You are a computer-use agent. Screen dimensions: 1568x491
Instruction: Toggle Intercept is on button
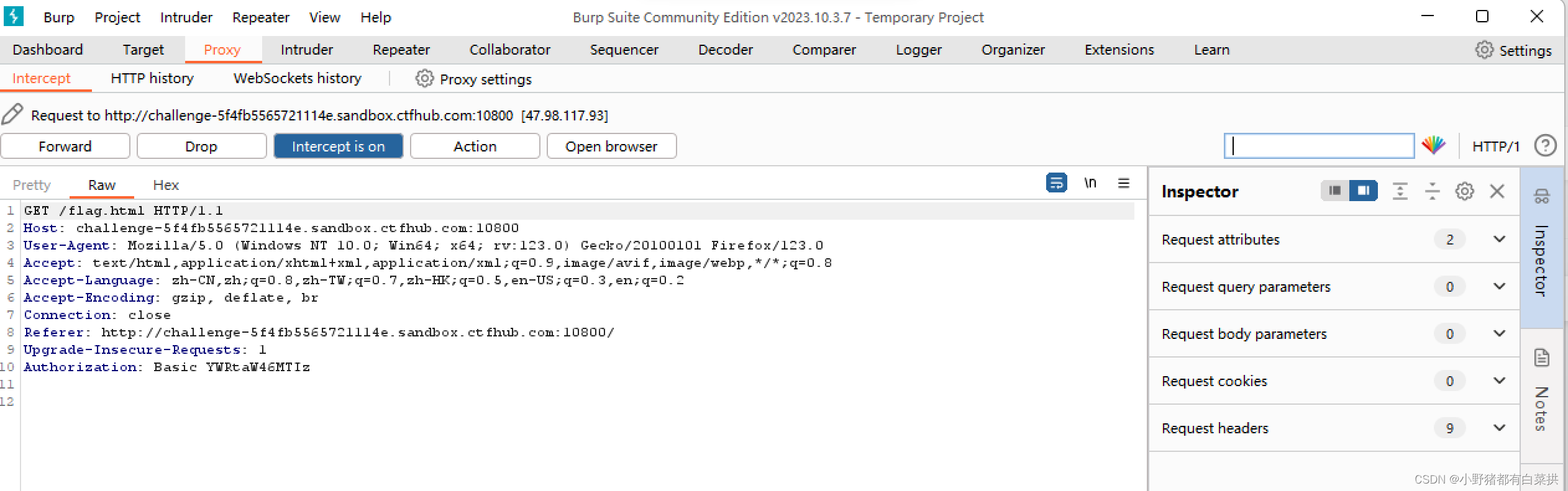[x=338, y=146]
